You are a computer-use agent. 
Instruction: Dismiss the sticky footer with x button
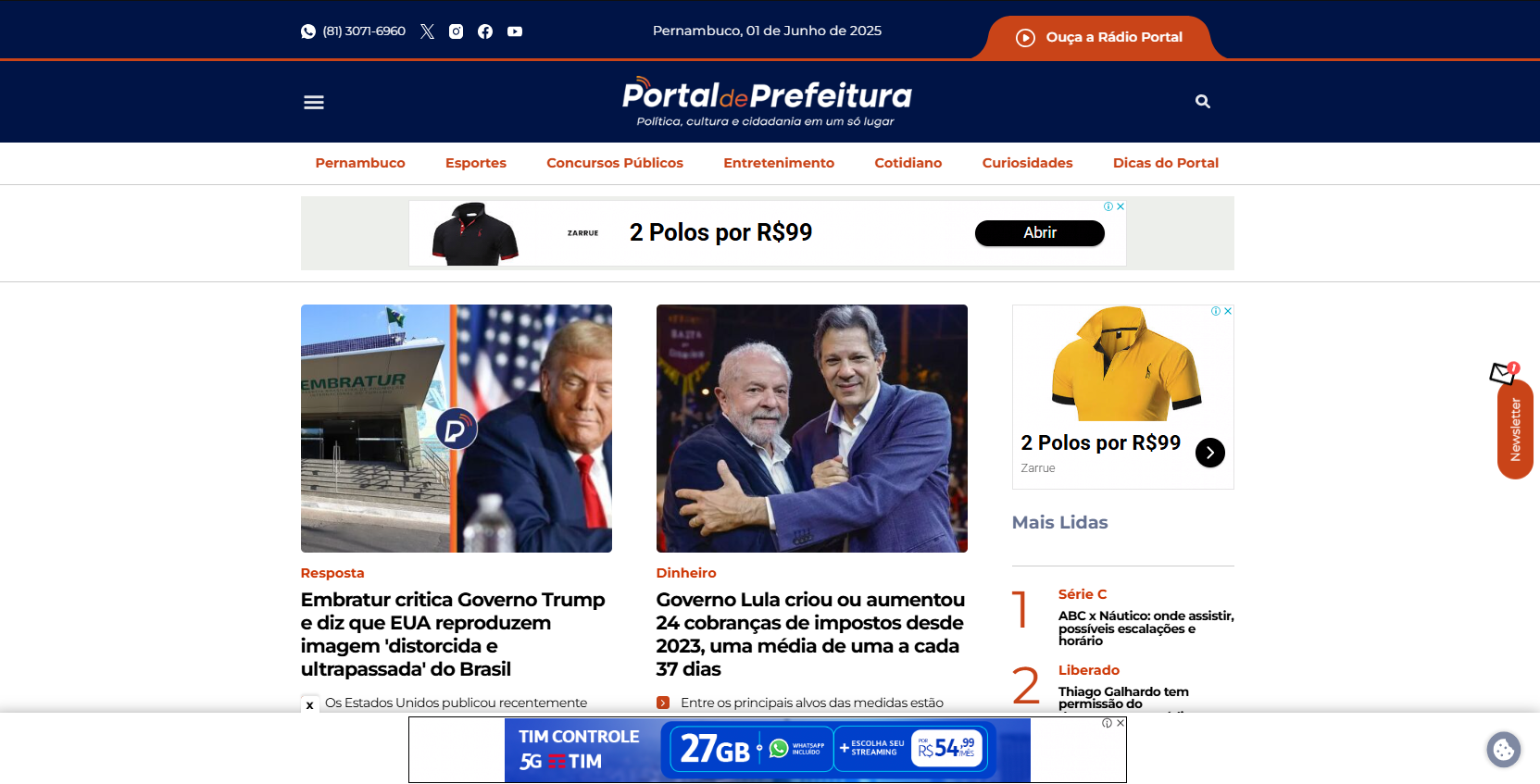309,705
